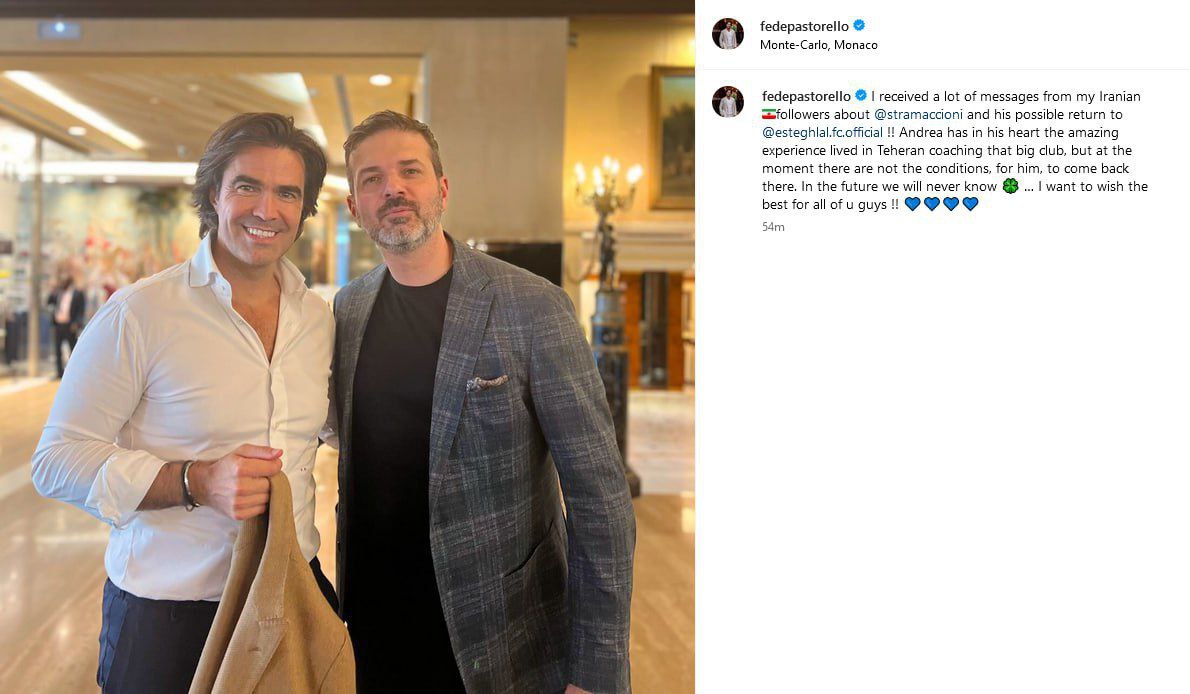
Task: Open the @stramaccioni mention
Action: pos(918,114)
